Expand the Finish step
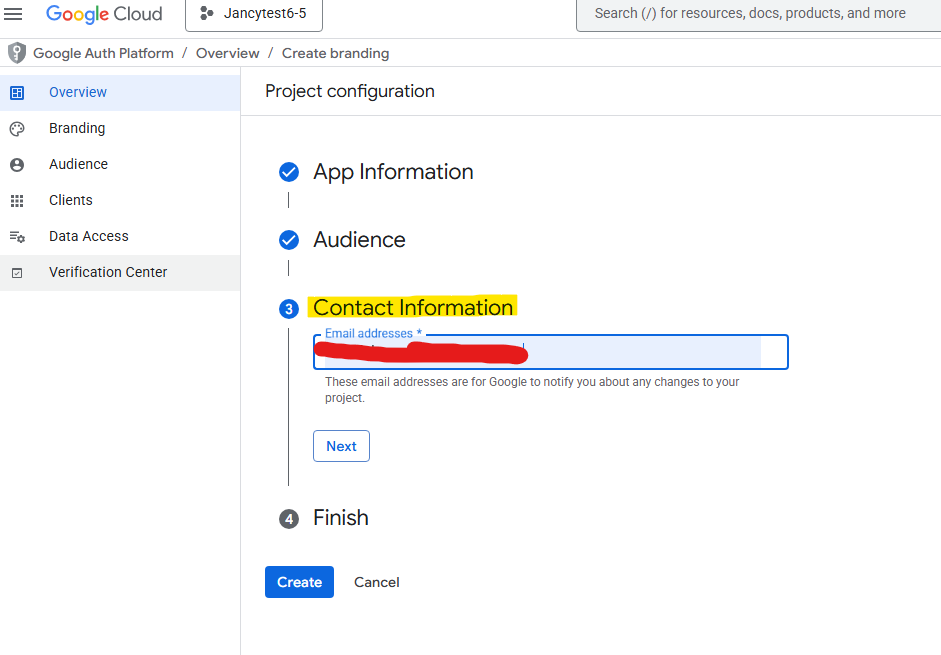The width and height of the screenshot is (941, 655). tap(340, 518)
